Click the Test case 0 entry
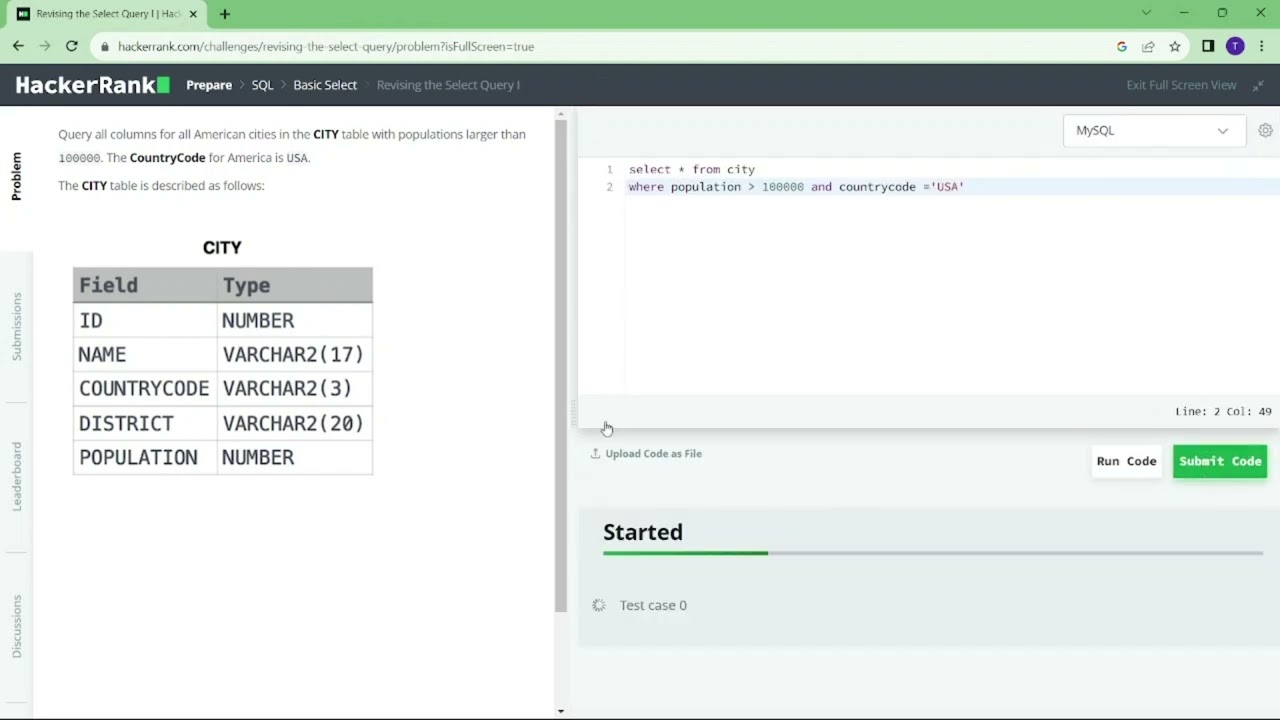1280x720 pixels. pos(653,605)
